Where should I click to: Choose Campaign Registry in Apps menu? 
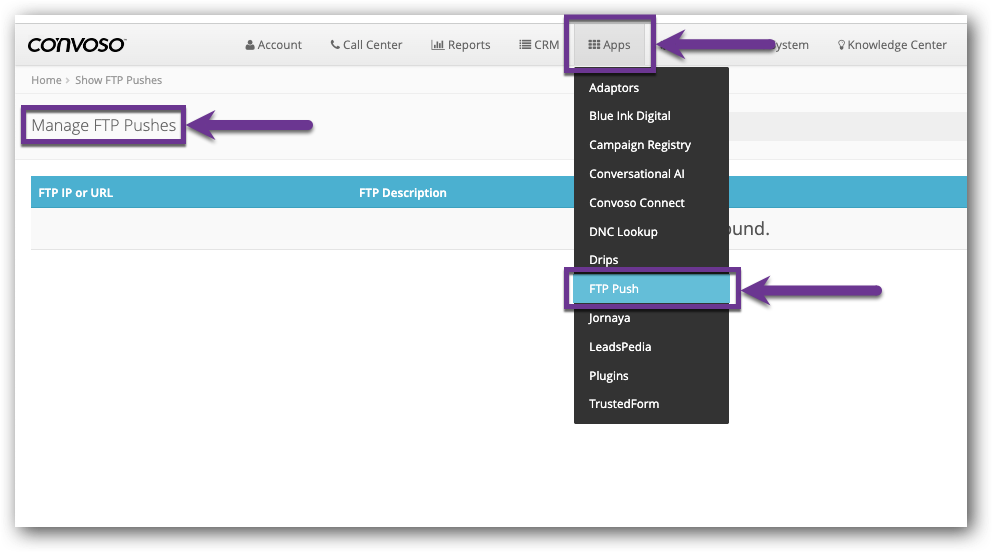(x=651, y=145)
